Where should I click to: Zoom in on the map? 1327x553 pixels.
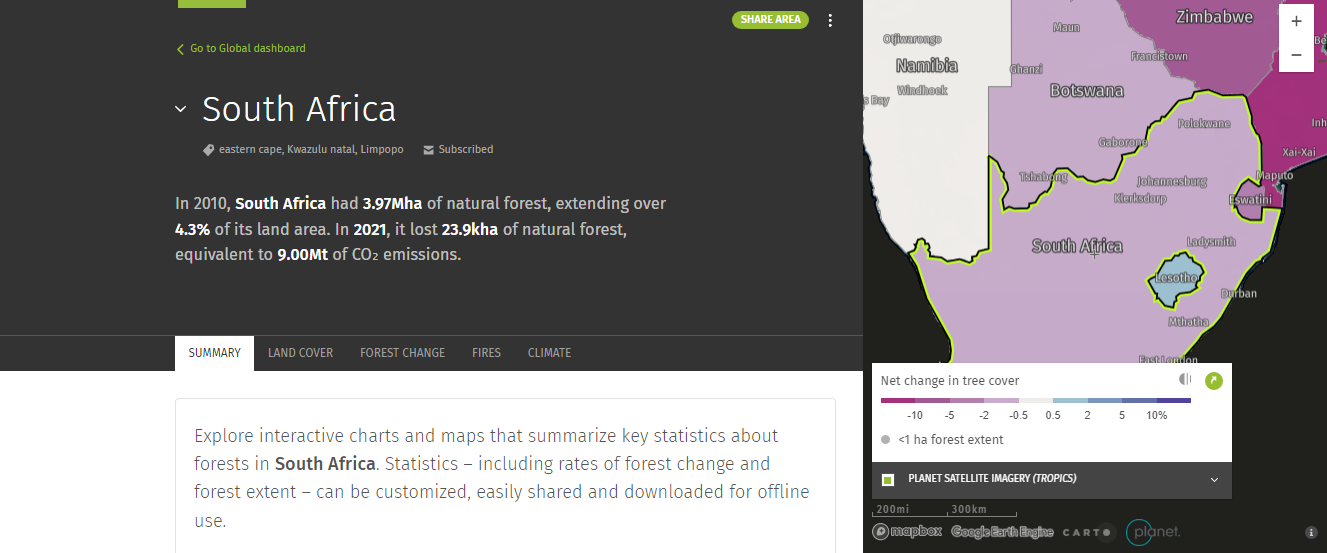(x=1296, y=21)
